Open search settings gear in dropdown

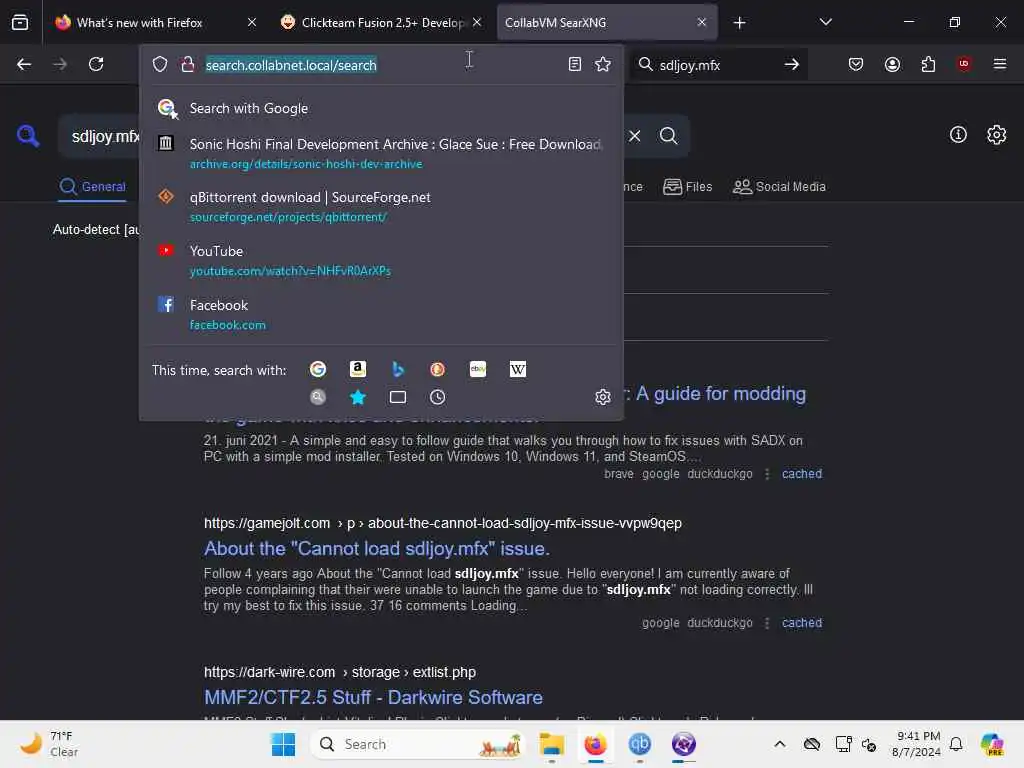[x=603, y=397]
